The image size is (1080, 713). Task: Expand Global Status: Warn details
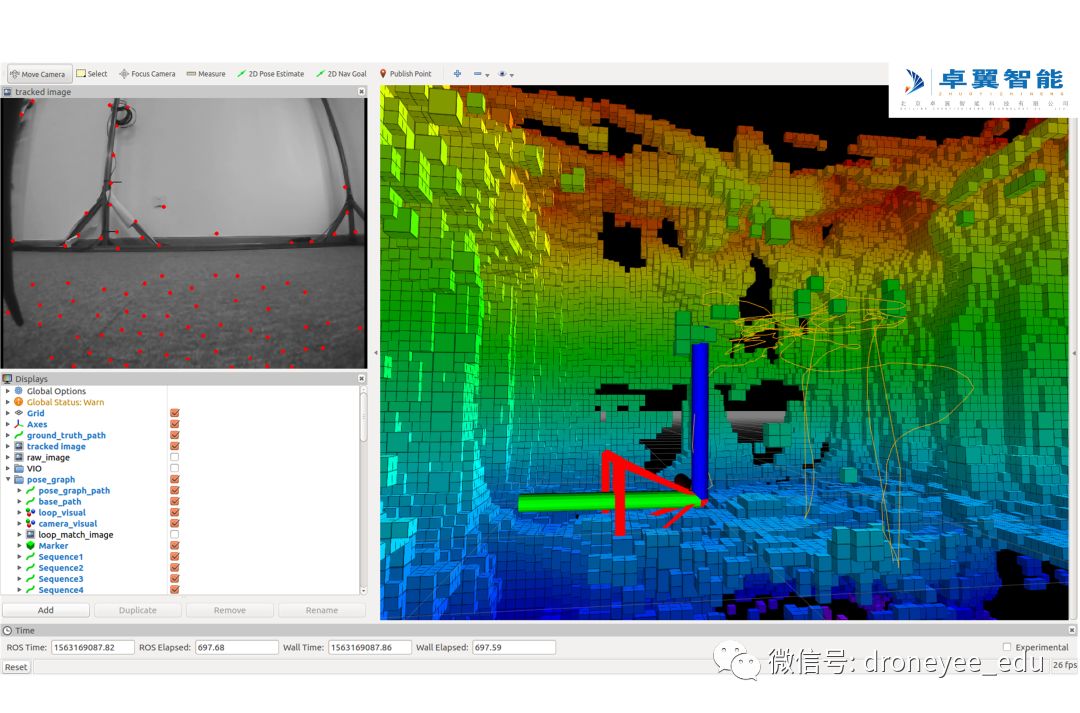[x=8, y=402]
